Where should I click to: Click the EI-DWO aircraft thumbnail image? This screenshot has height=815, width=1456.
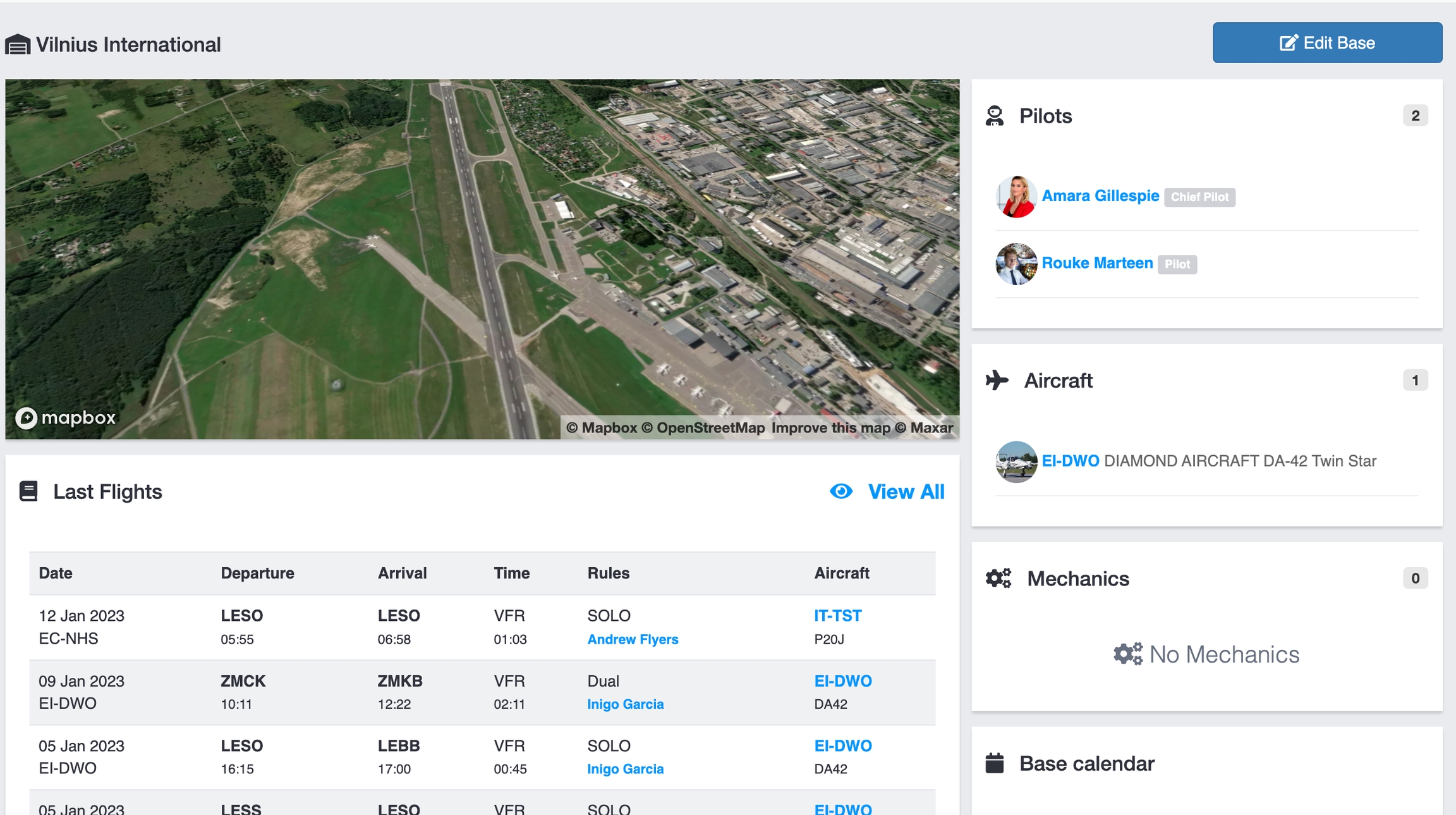coord(1016,462)
